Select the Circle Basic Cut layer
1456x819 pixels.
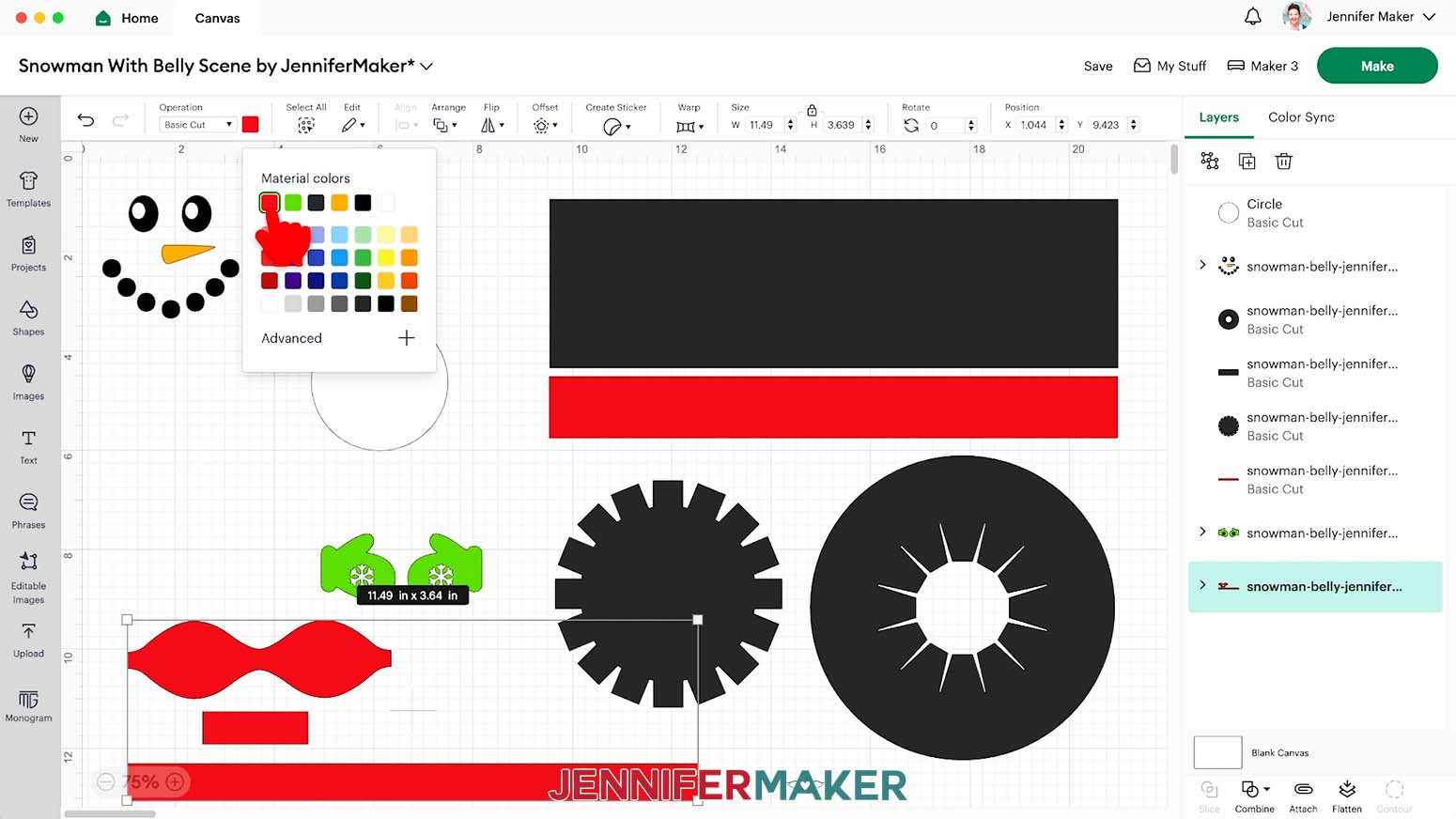pos(1315,213)
